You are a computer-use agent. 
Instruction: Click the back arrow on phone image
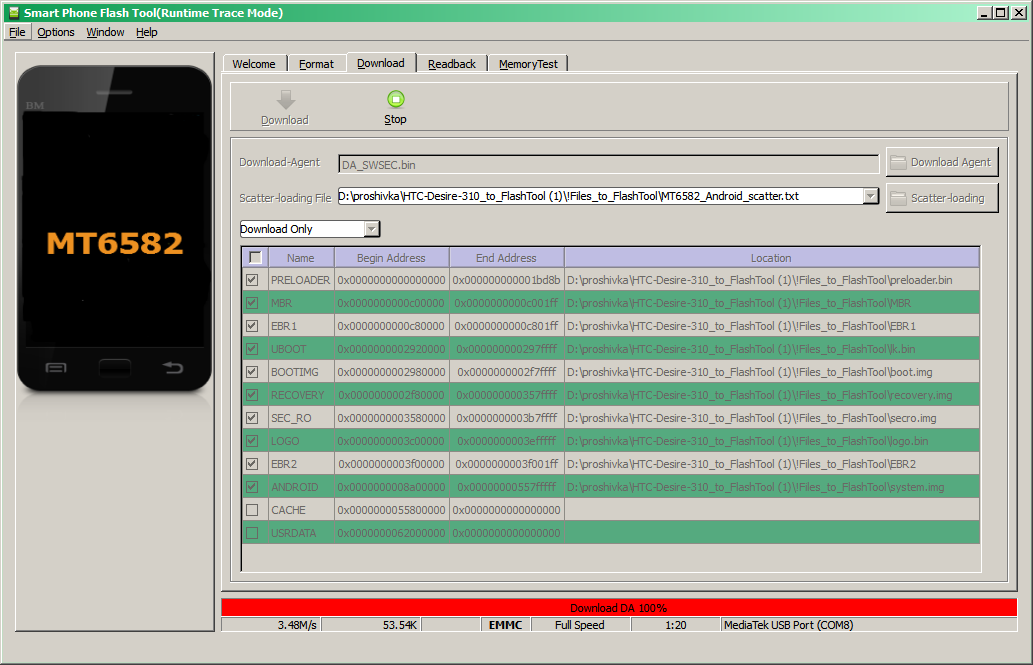click(x=173, y=368)
